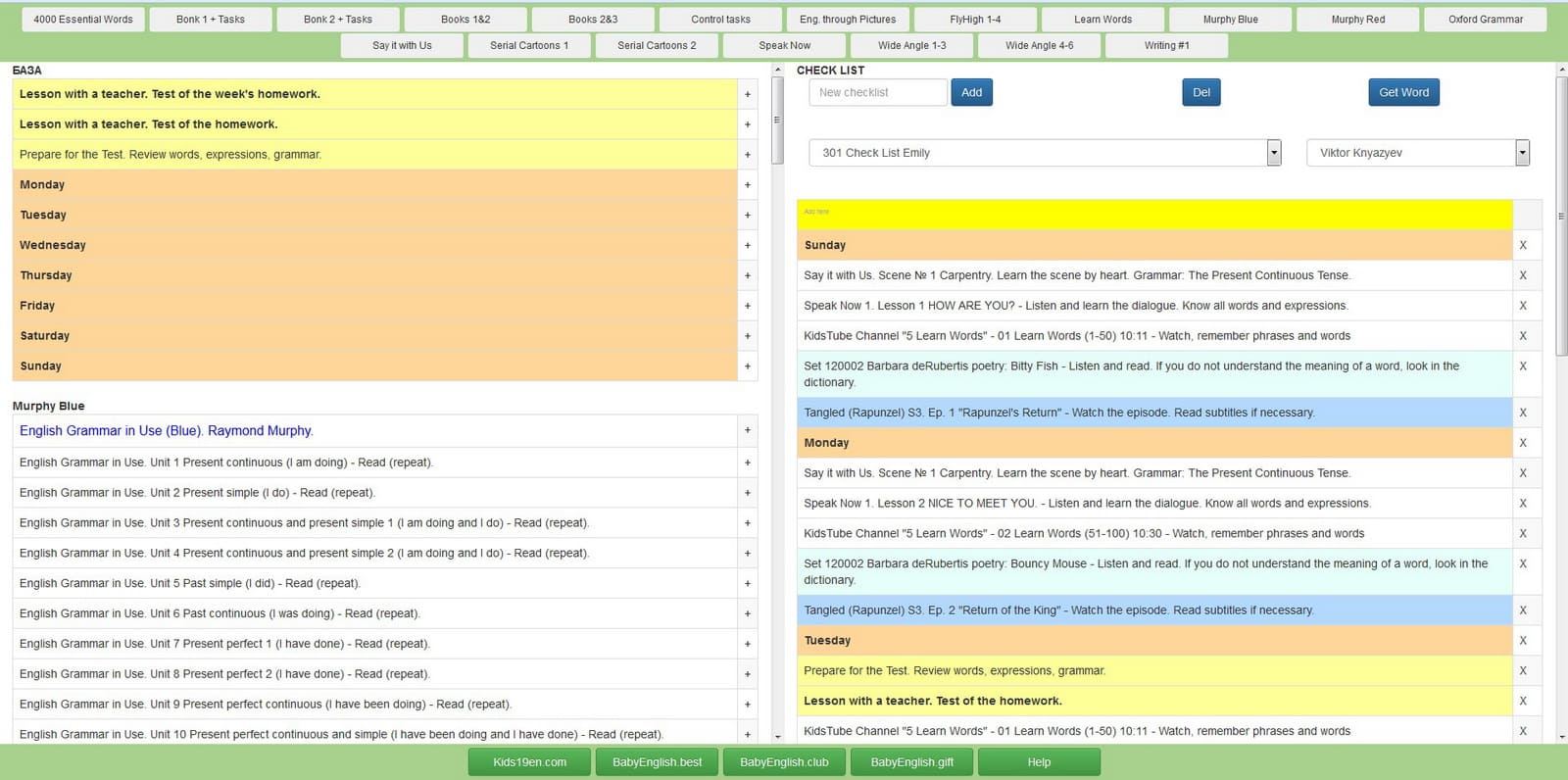Image resolution: width=1568 pixels, height=780 pixels.
Task: Add Wednesday via its plus icon
Action: (x=747, y=245)
